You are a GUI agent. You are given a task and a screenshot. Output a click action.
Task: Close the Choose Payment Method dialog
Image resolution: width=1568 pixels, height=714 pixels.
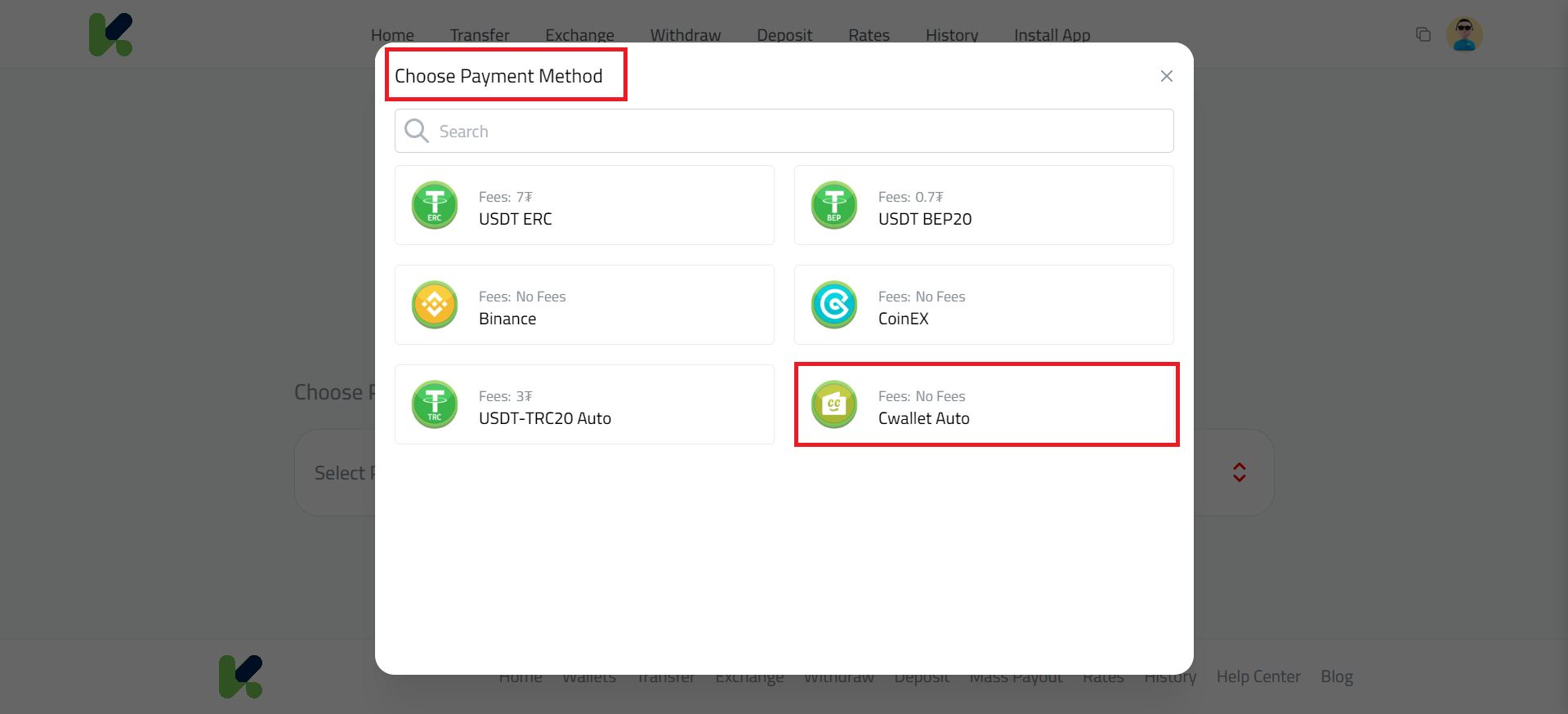point(1167,76)
